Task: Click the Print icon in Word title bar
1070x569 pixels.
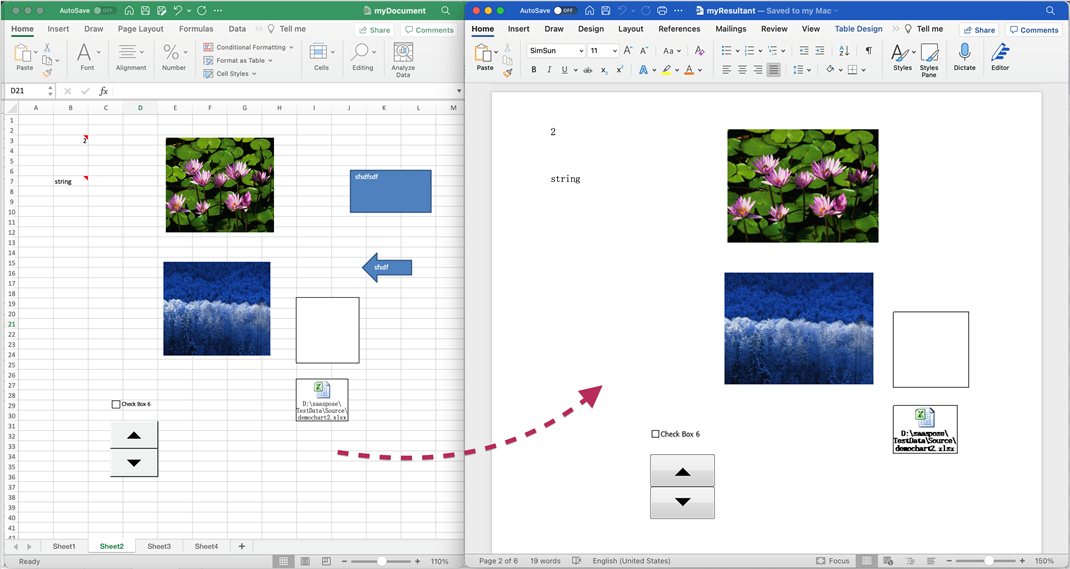Action: (x=659, y=10)
